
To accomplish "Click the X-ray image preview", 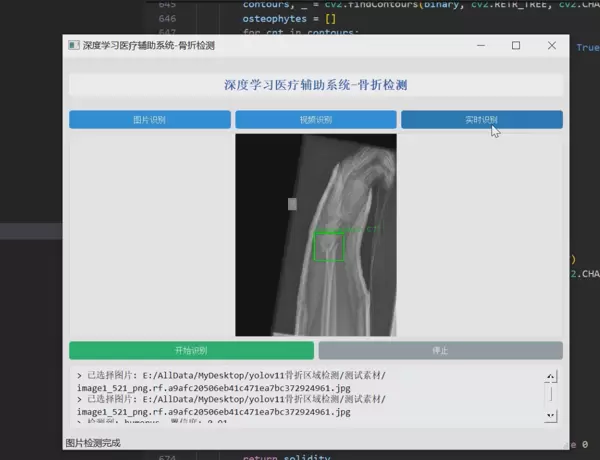I will pos(316,180).
